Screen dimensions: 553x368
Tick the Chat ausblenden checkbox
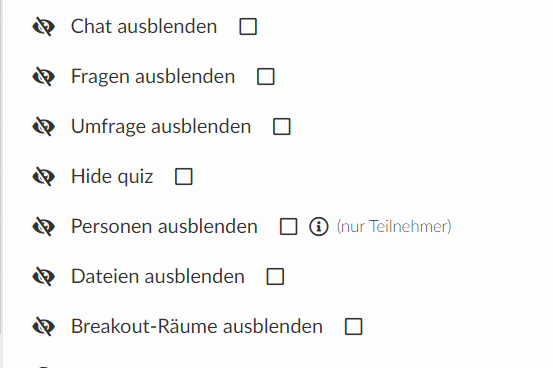(248, 27)
